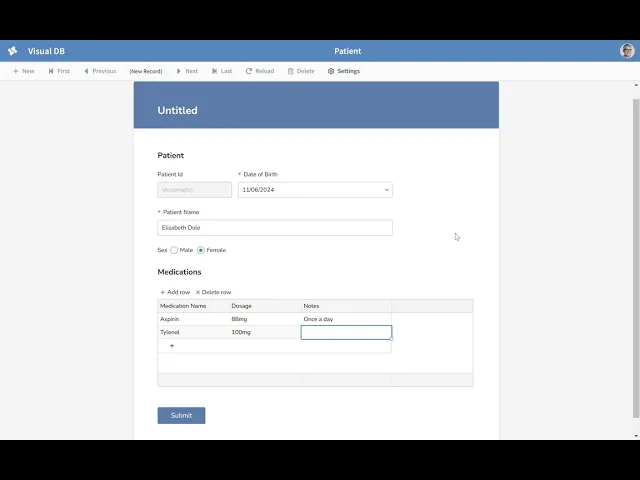Select the 'Once a day' notes cell
This screenshot has width=640, height=480.
346,319
